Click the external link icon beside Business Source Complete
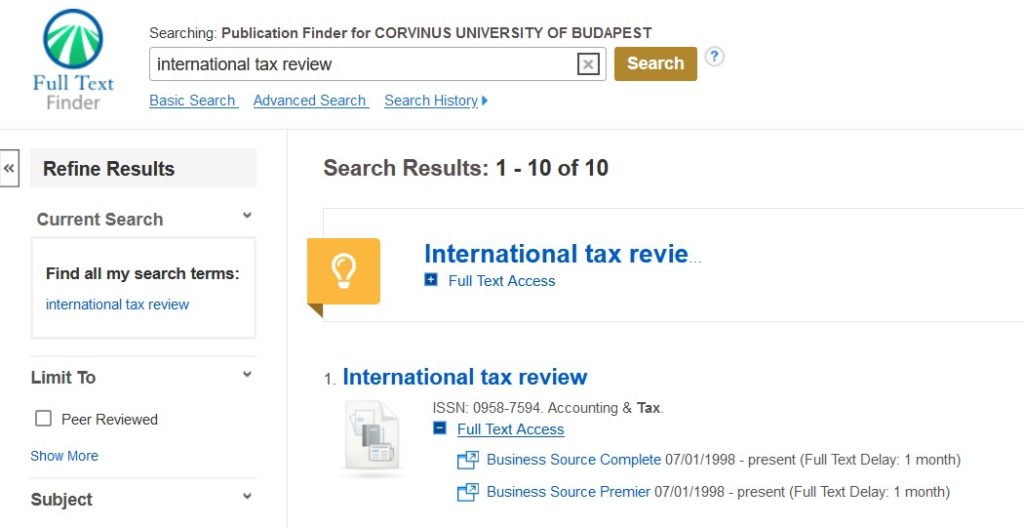 point(468,460)
